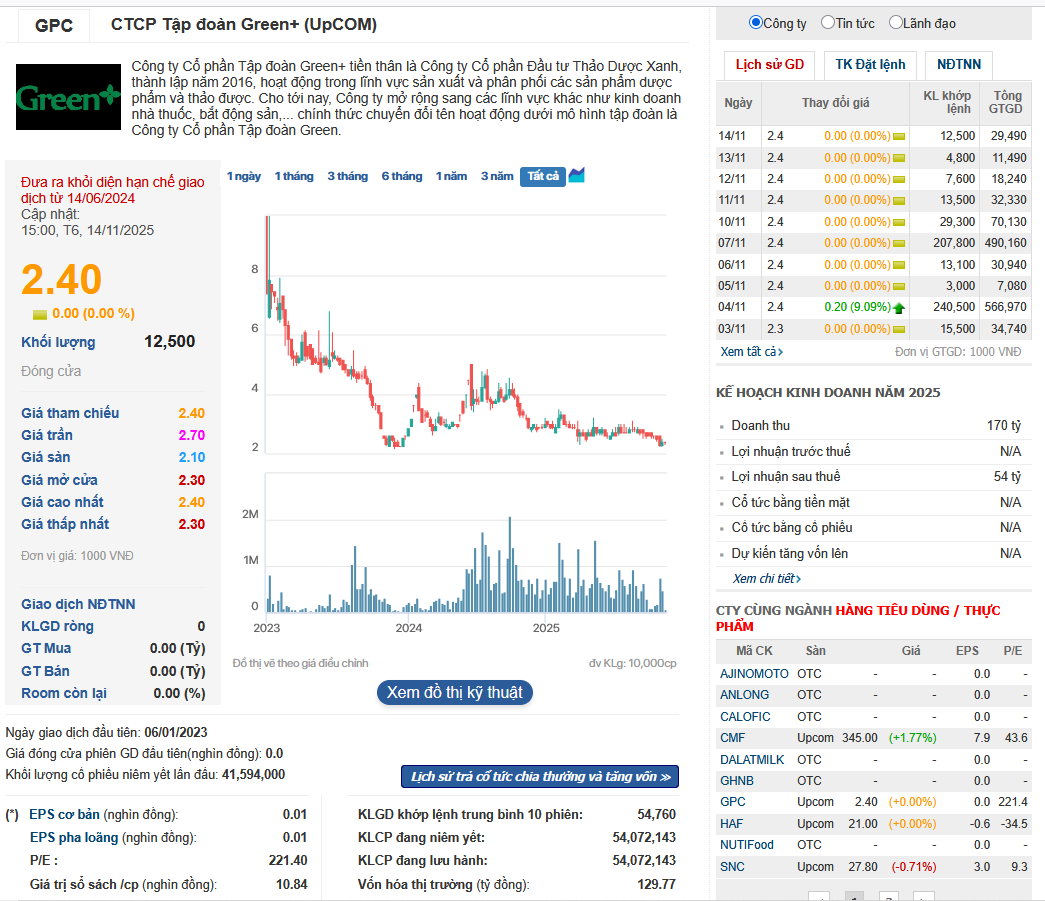Click the Giá trần 2.70 value

point(191,435)
